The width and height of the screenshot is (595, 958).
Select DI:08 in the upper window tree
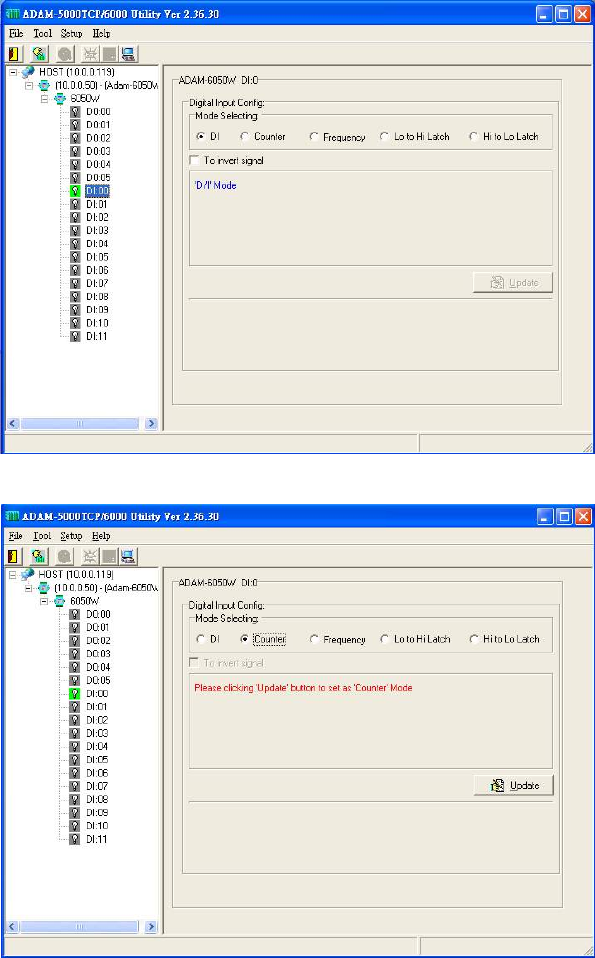(97, 297)
